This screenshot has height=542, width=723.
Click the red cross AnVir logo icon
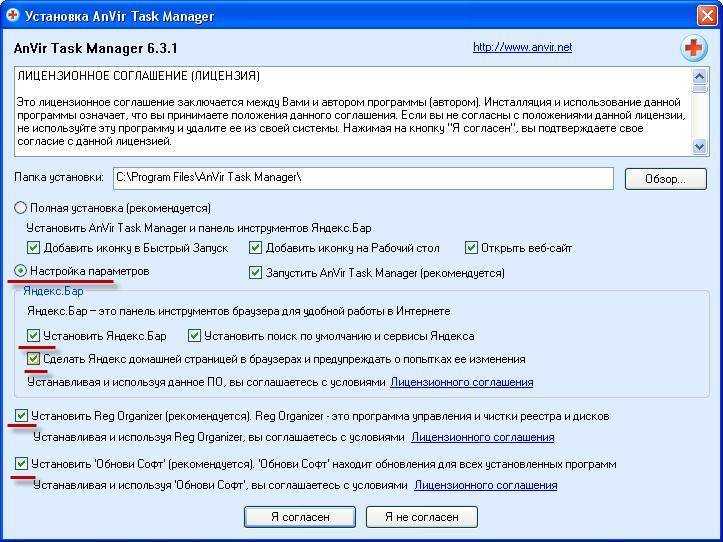[x=693, y=48]
